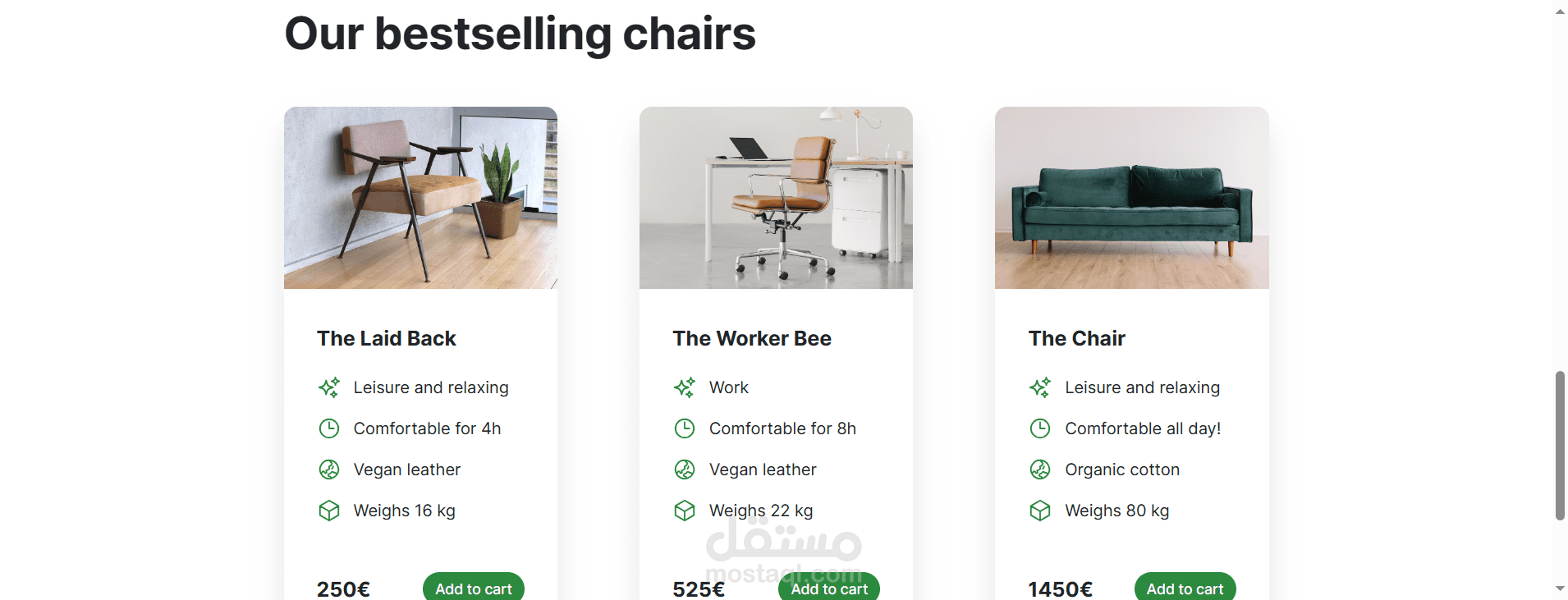Click box icon next to Weighs 22 kg

pyautogui.click(x=685, y=511)
